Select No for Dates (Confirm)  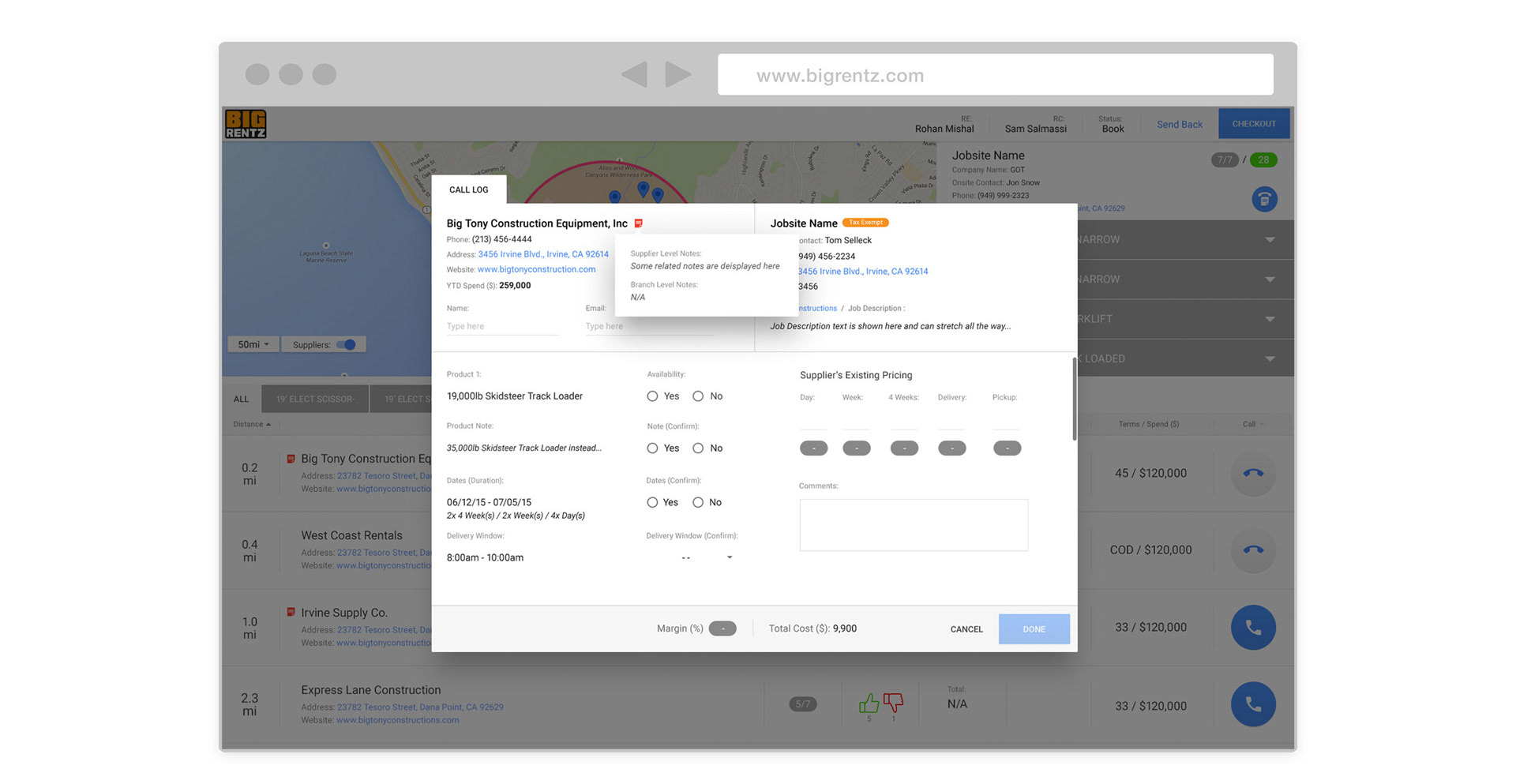(698, 502)
